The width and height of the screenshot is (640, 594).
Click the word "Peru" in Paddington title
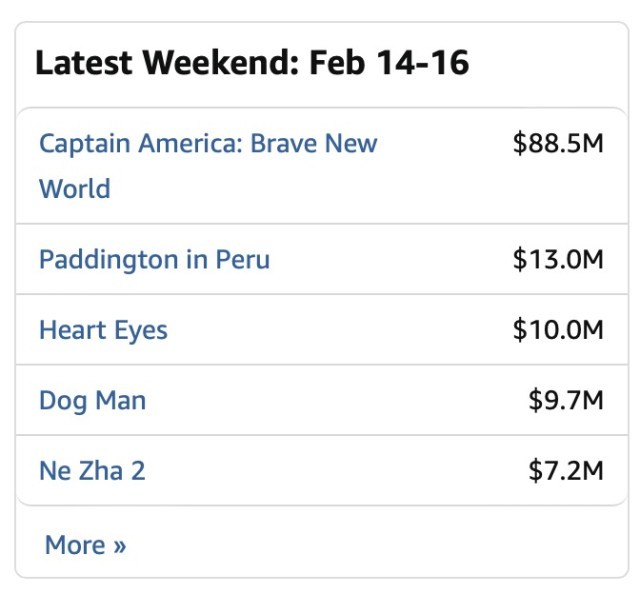click(x=242, y=260)
